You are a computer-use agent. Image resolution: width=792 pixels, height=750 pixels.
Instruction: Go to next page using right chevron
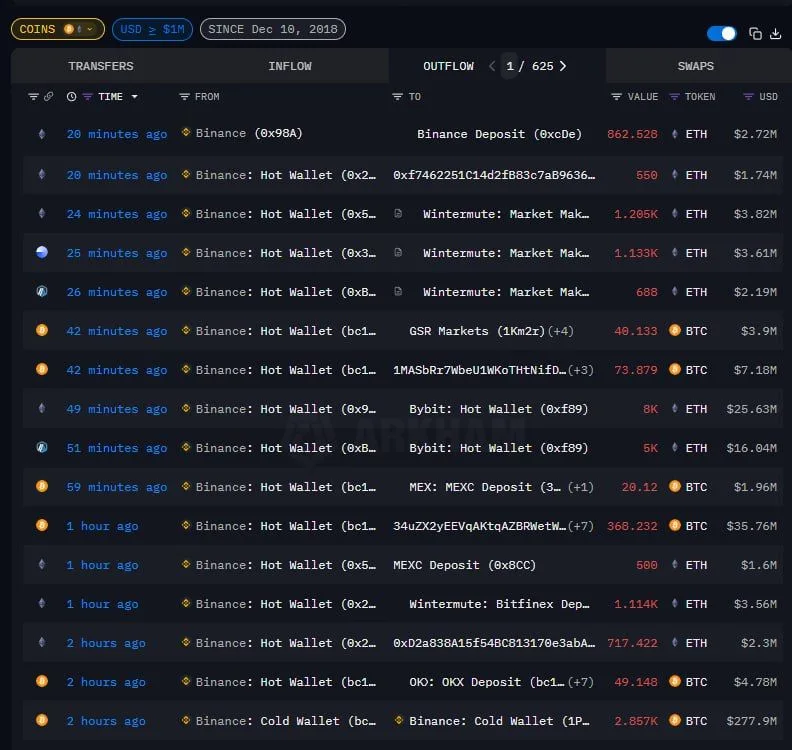click(x=563, y=66)
